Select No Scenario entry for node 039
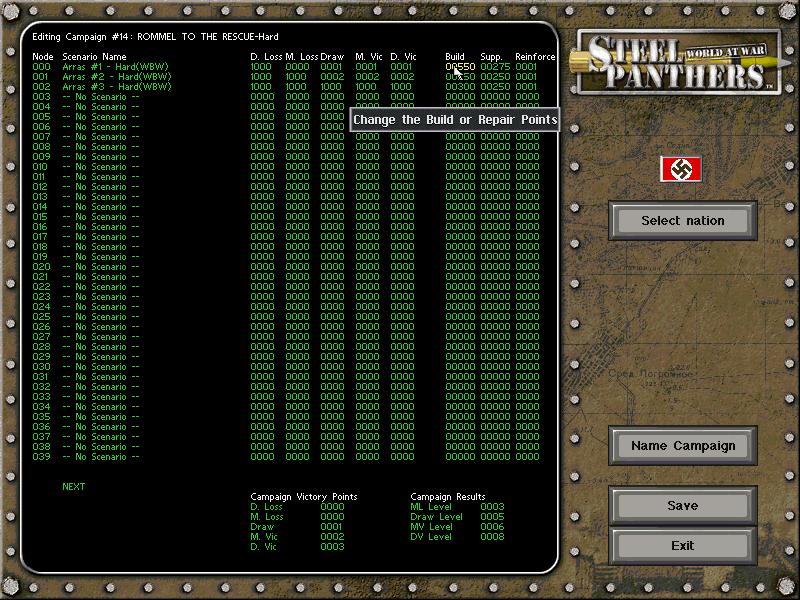Screen dimensions: 800x600 (x=101, y=457)
